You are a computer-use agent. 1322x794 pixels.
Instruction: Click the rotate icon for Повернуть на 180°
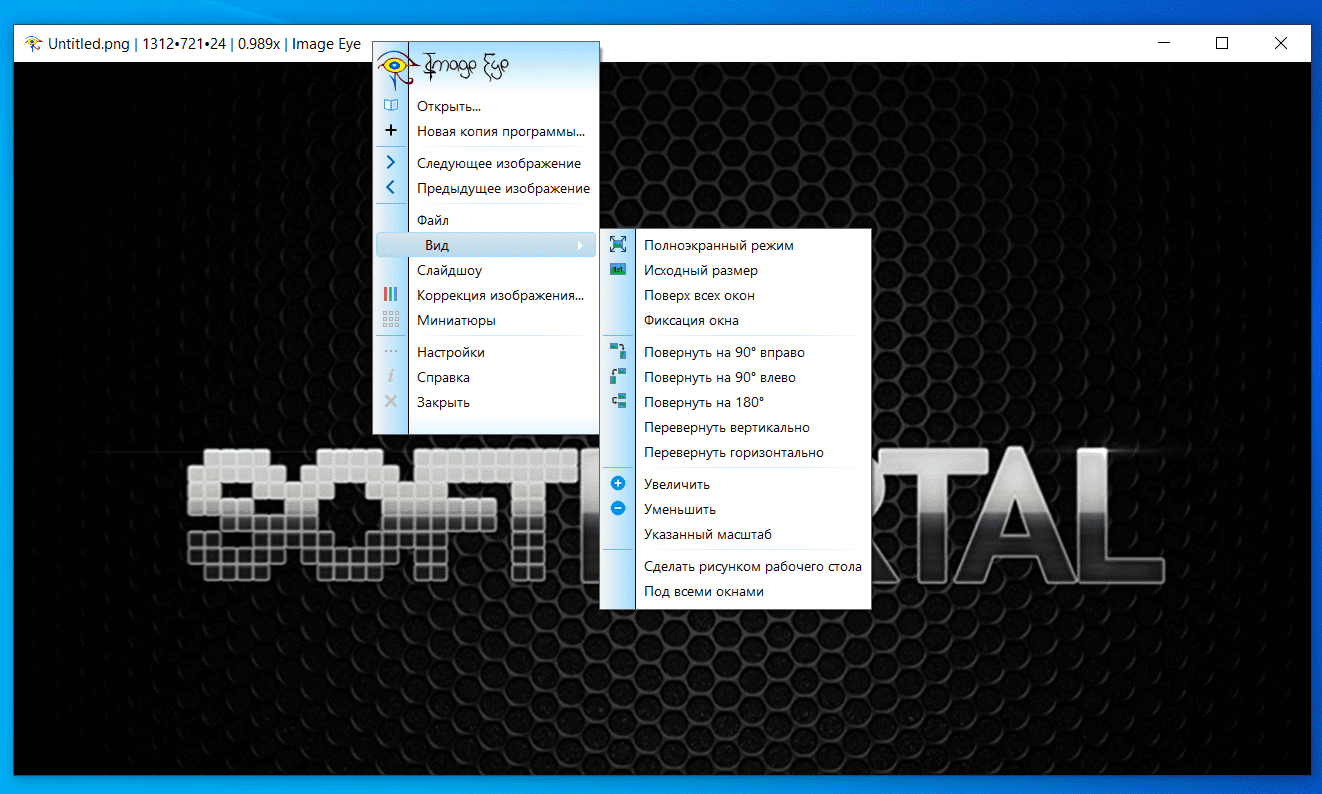[618, 401]
